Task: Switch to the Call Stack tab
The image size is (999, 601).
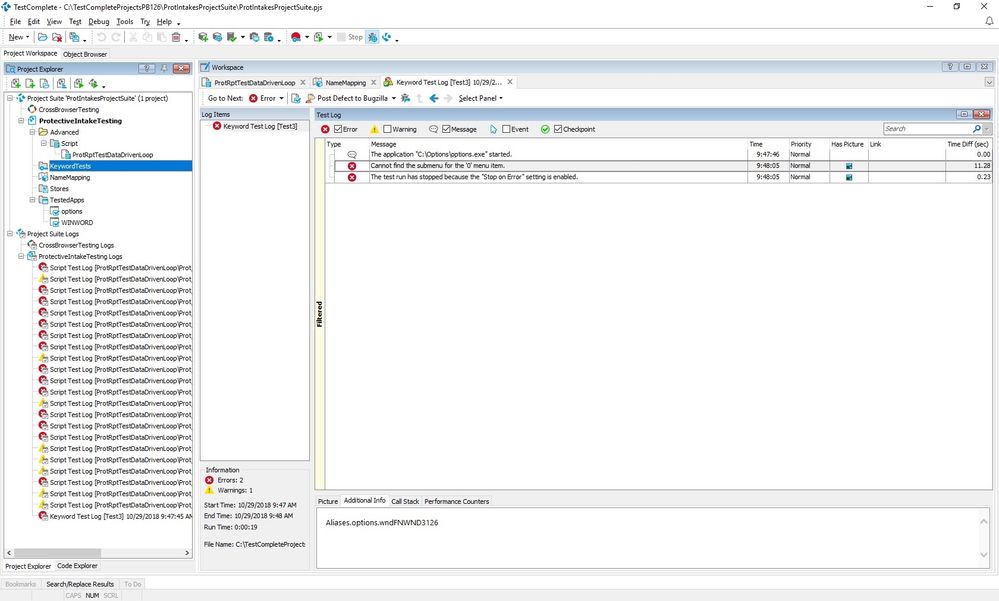Action: (405, 501)
